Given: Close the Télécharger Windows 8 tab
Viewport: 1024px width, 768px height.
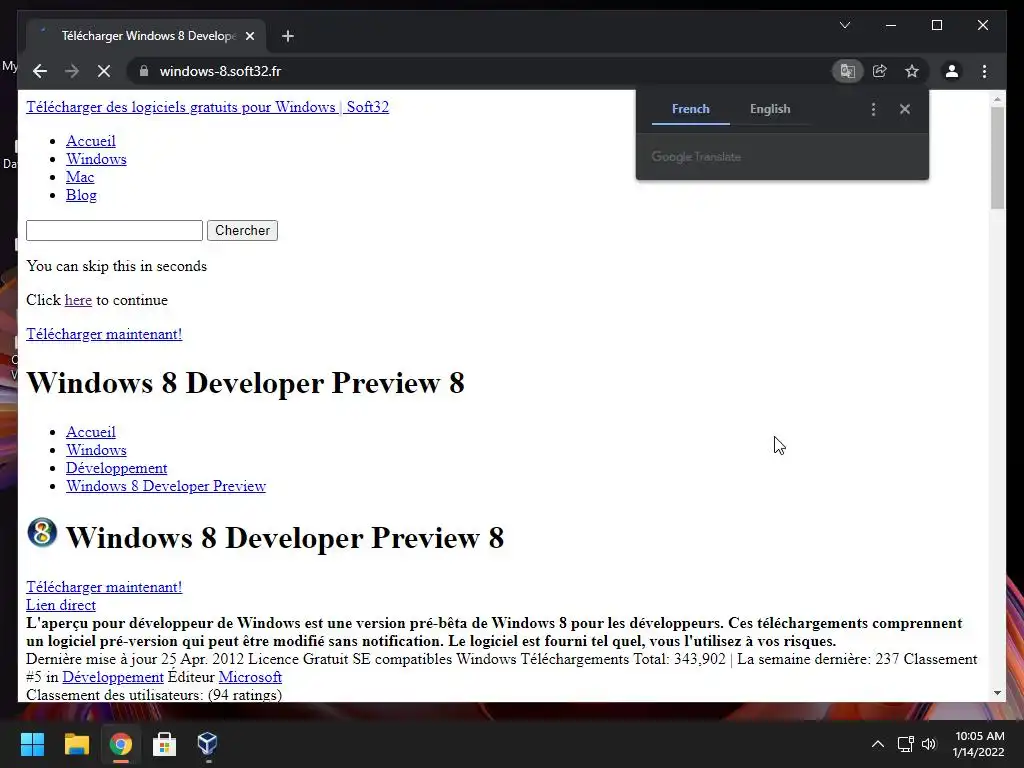Looking at the screenshot, I should (249, 36).
